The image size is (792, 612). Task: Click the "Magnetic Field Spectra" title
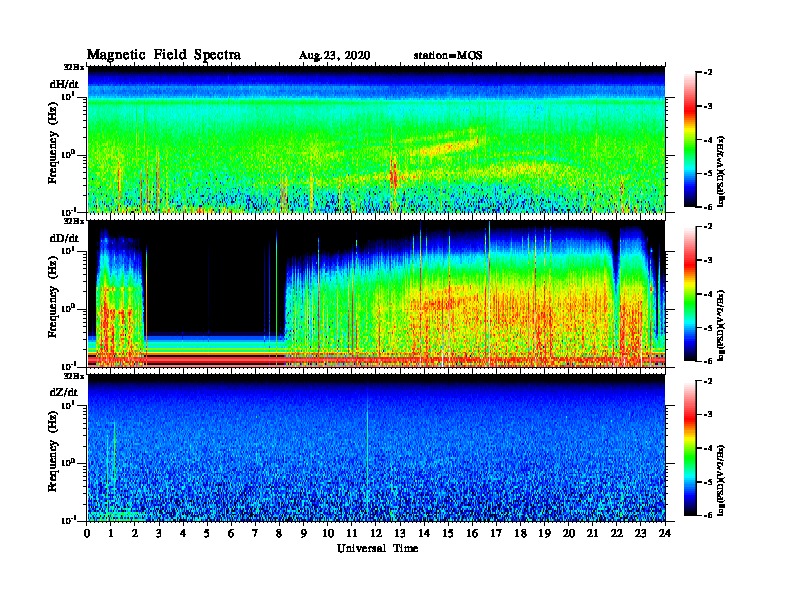pos(164,55)
